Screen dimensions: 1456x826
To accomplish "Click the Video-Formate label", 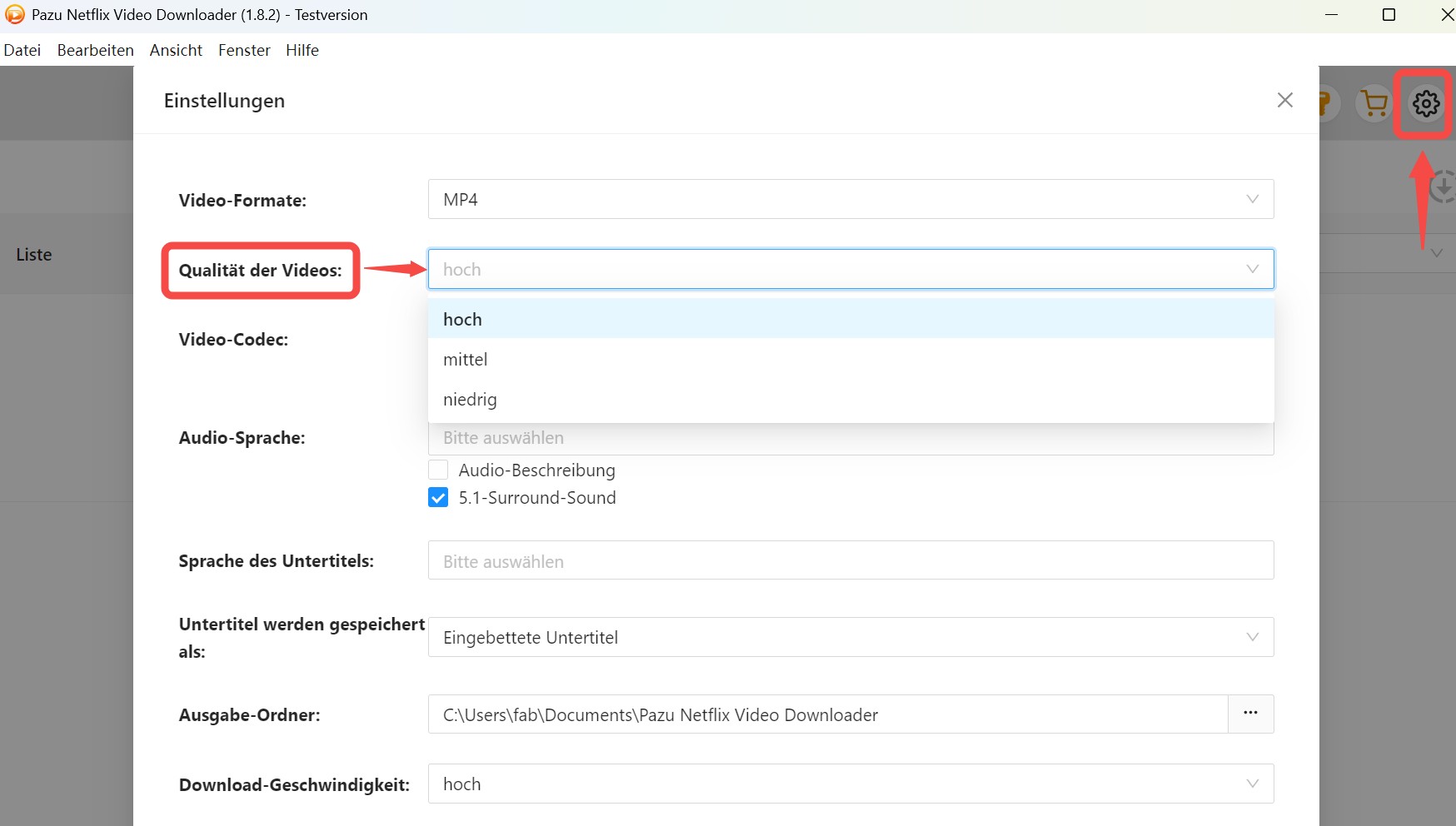I will coord(242,201).
